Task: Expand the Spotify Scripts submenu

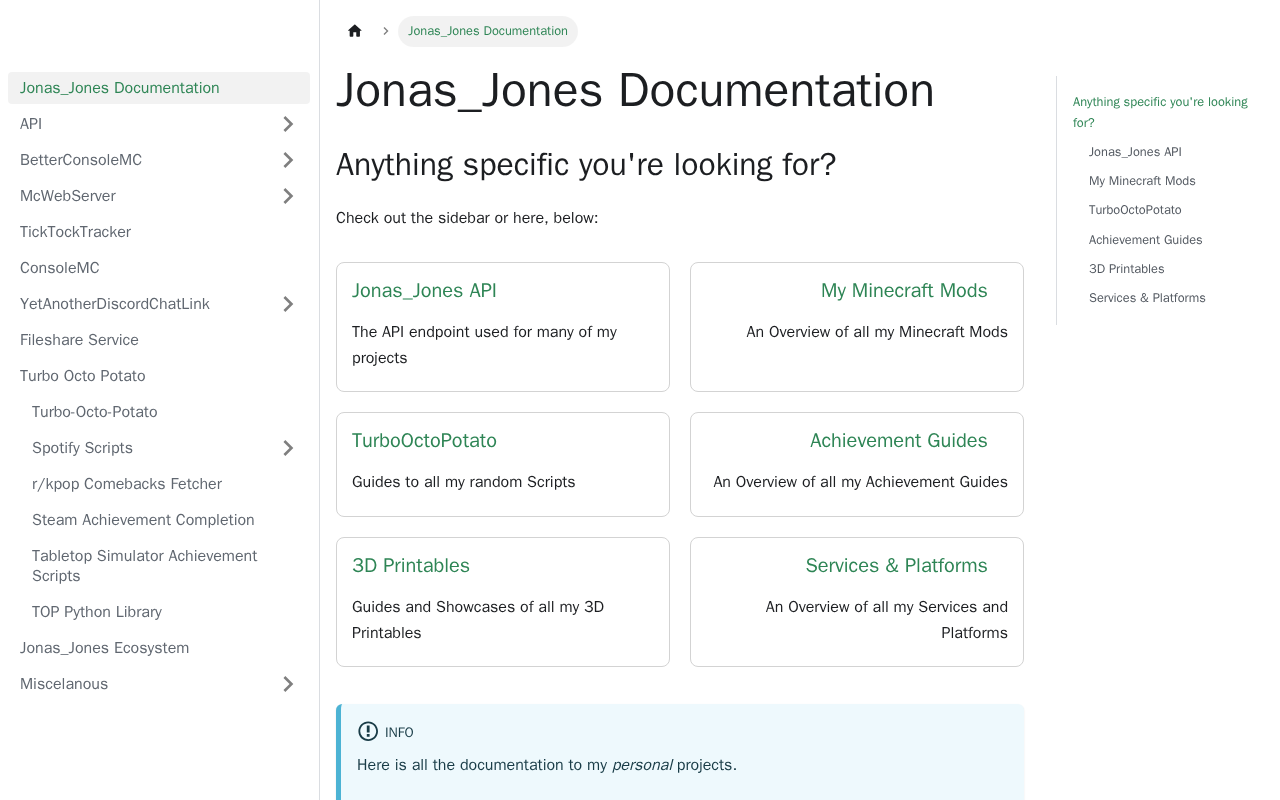Action: [x=288, y=448]
